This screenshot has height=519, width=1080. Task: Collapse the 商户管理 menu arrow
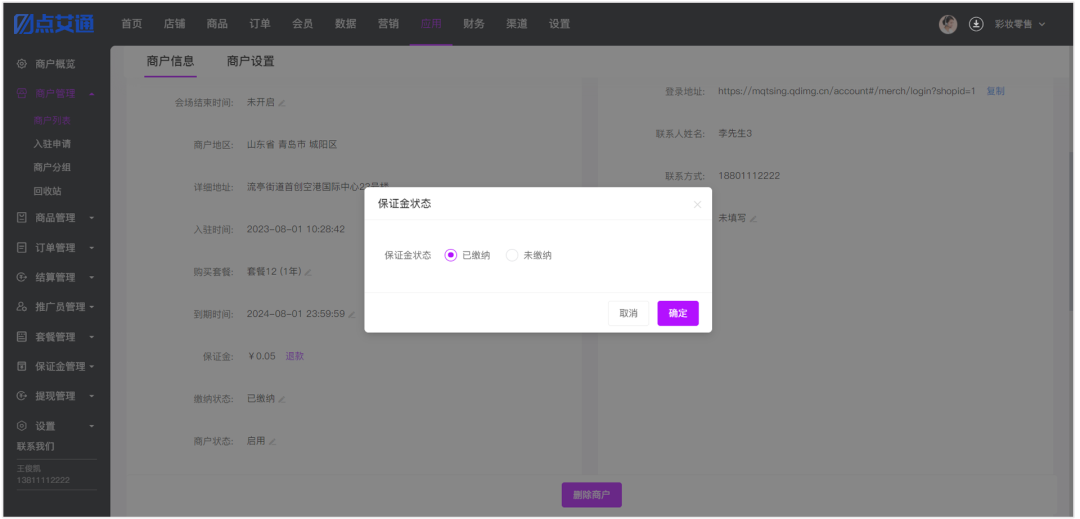(92, 94)
